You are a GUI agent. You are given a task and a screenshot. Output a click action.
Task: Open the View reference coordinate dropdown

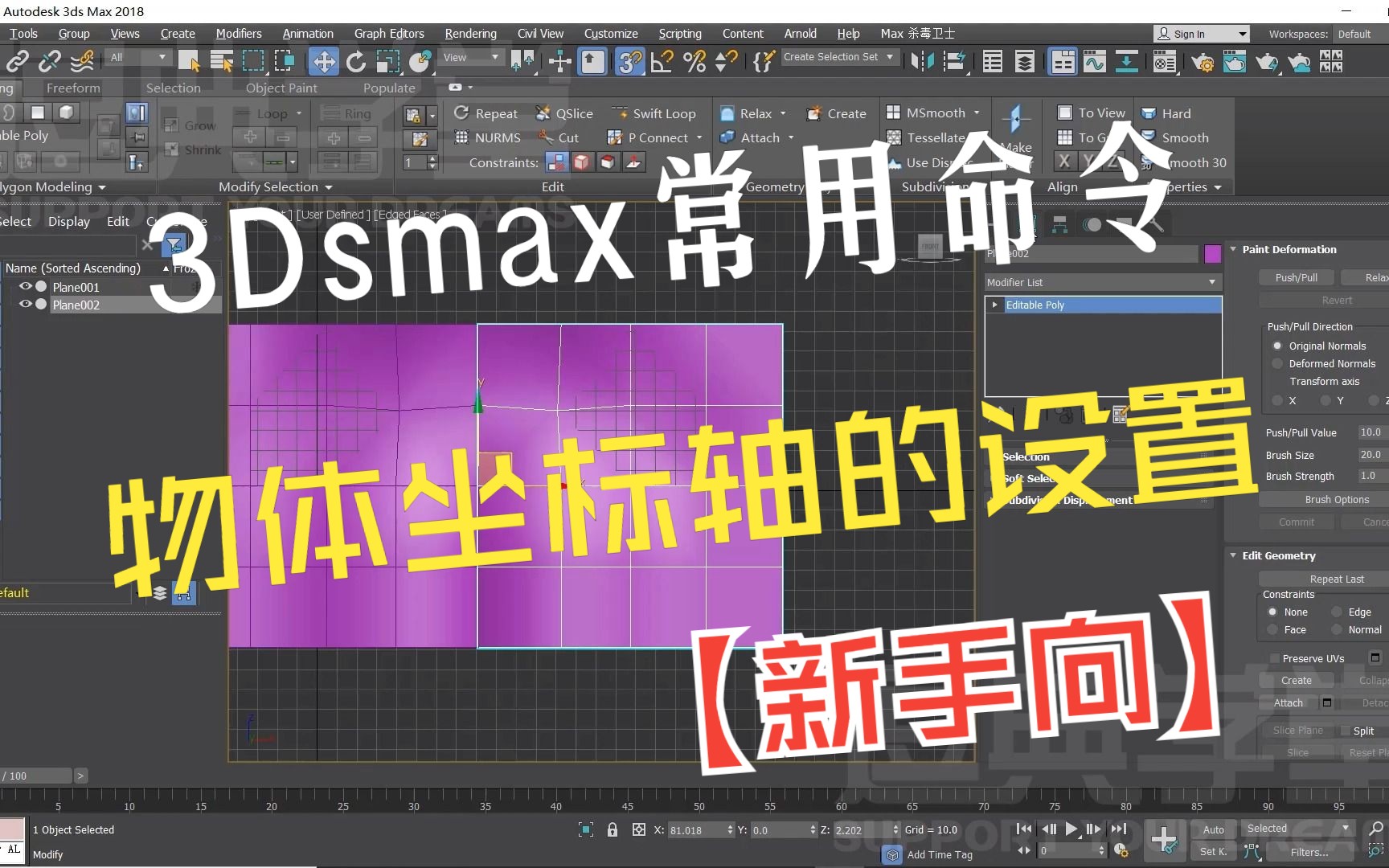coord(472,57)
